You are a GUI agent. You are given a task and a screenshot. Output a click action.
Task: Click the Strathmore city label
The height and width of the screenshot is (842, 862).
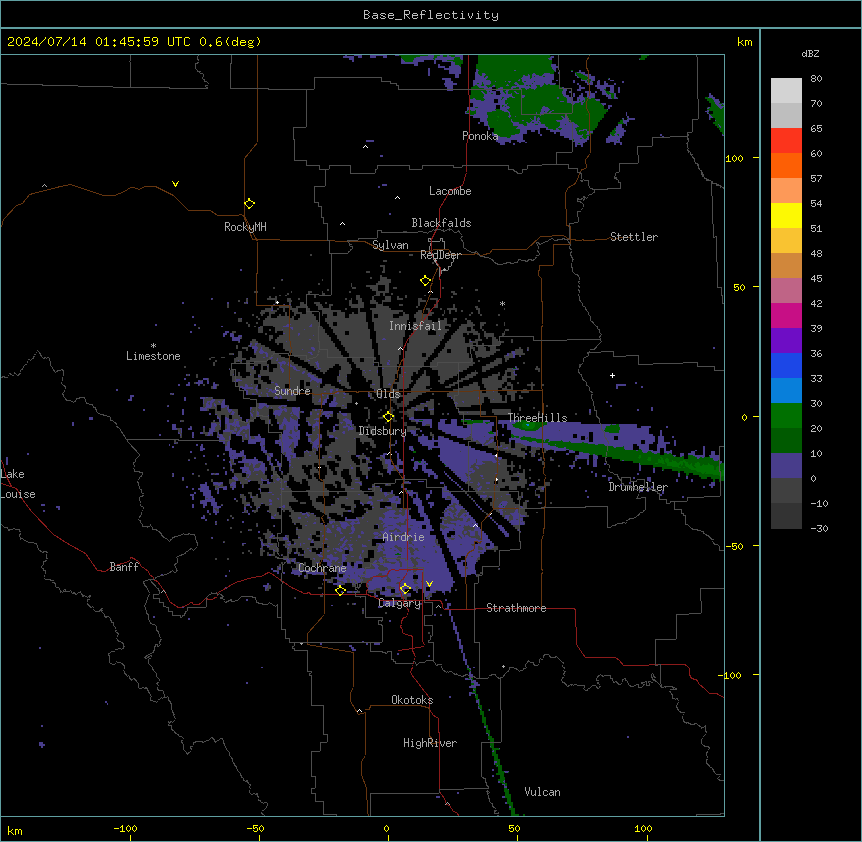click(x=516, y=608)
